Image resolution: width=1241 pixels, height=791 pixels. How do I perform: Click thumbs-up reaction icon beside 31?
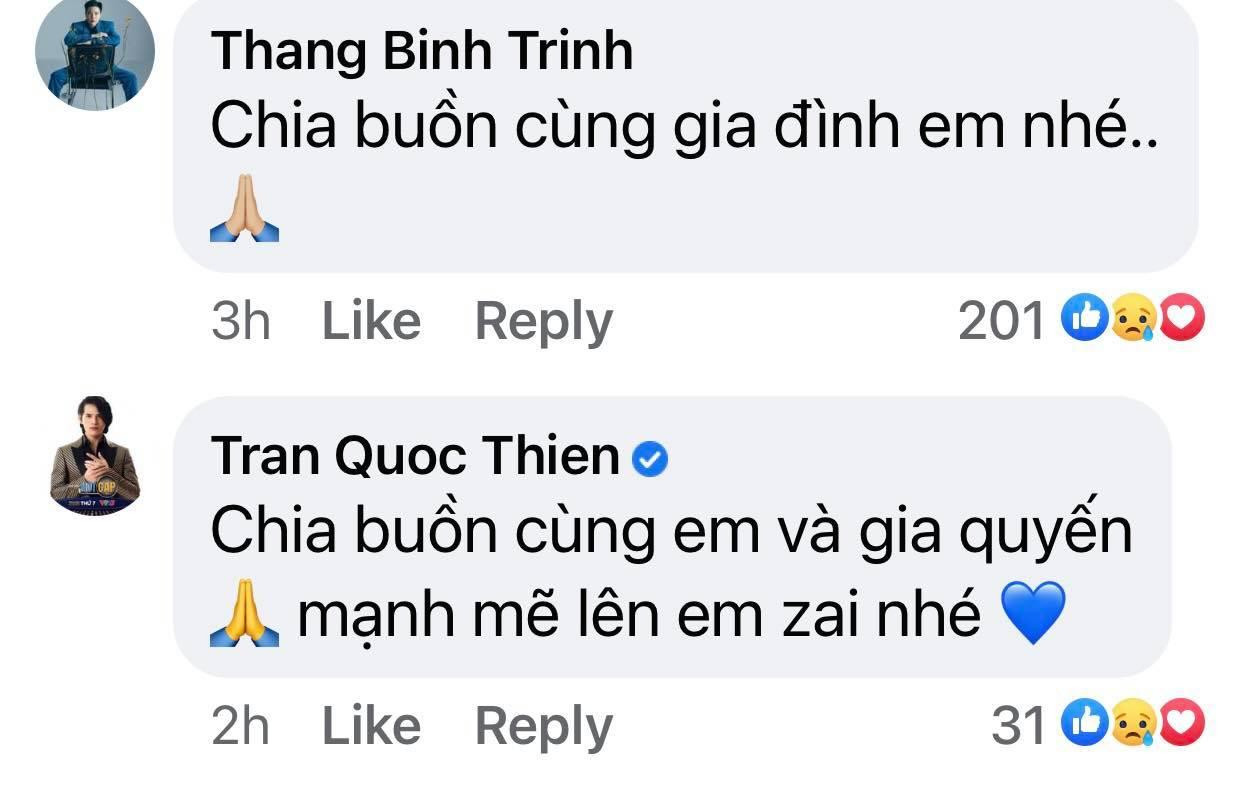pyautogui.click(x=1083, y=724)
